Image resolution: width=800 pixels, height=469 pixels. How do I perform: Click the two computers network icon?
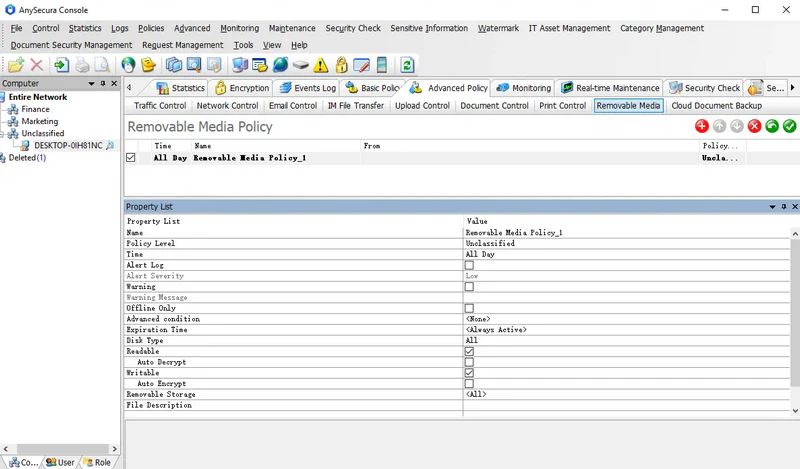coord(239,65)
